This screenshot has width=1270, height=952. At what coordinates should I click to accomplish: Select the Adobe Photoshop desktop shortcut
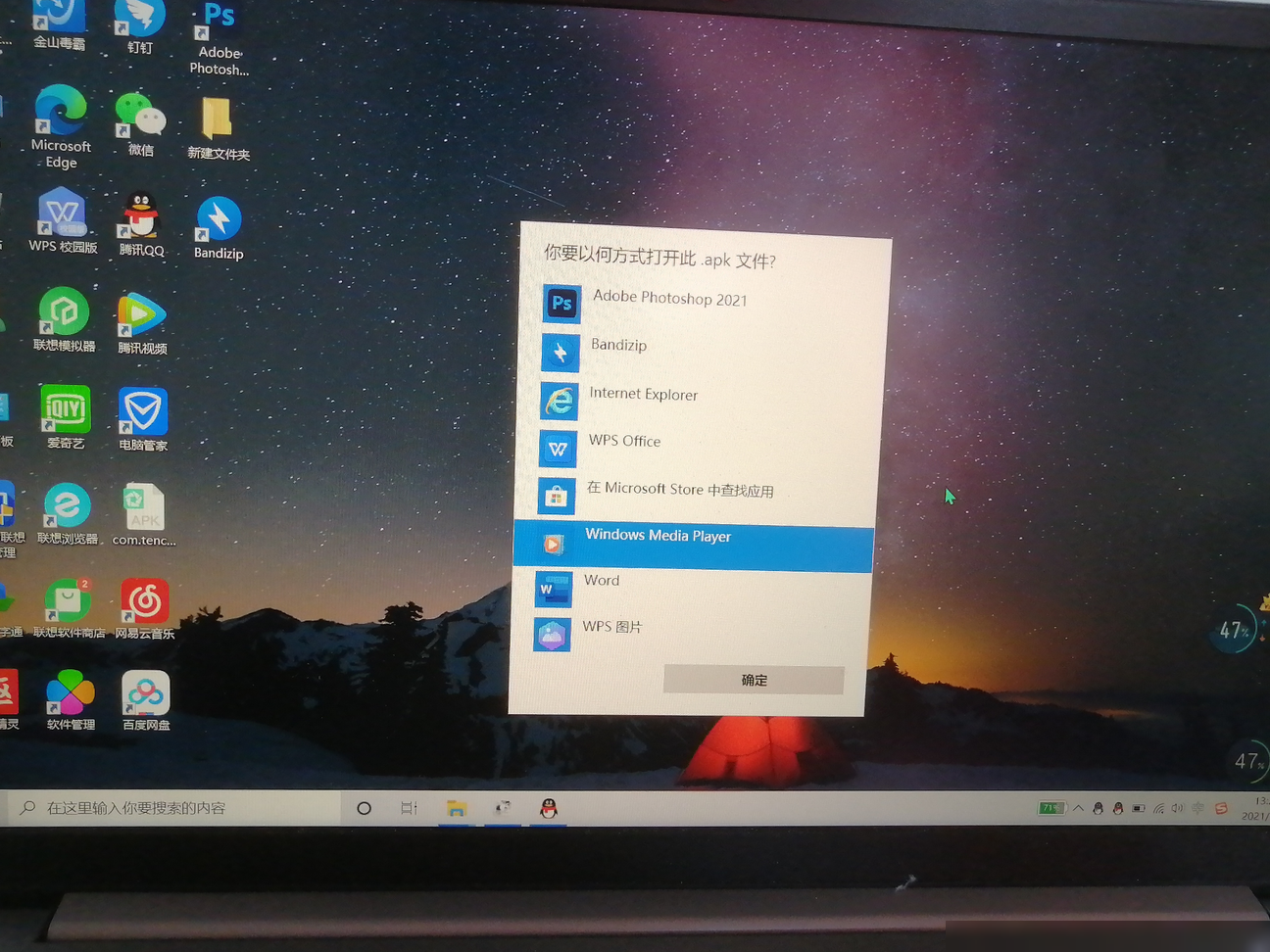(x=220, y=37)
